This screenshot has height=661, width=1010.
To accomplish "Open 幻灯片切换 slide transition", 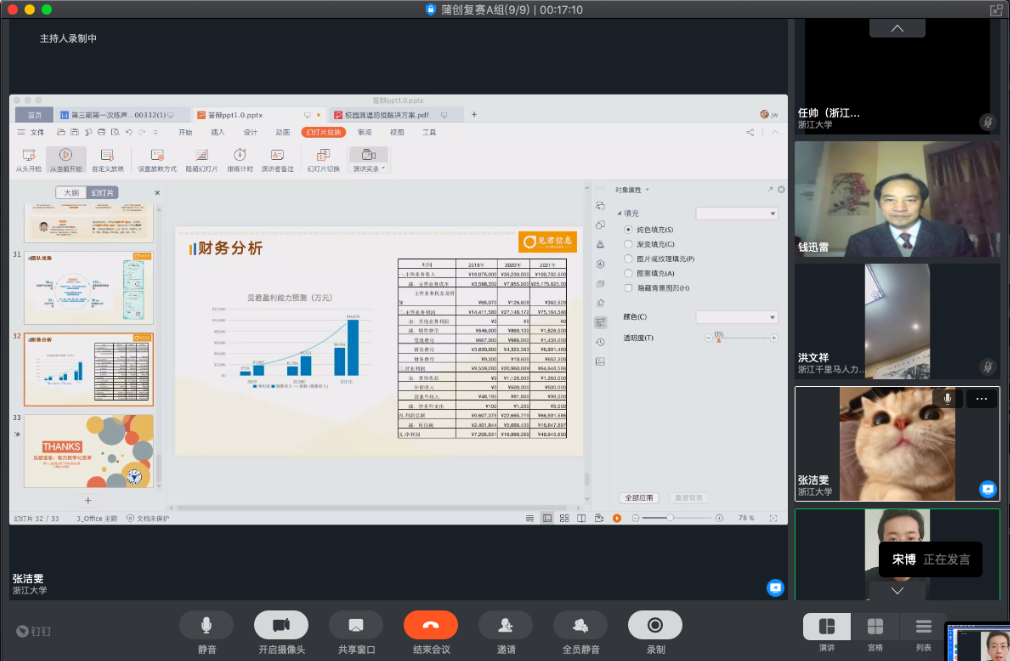I will pos(323,160).
